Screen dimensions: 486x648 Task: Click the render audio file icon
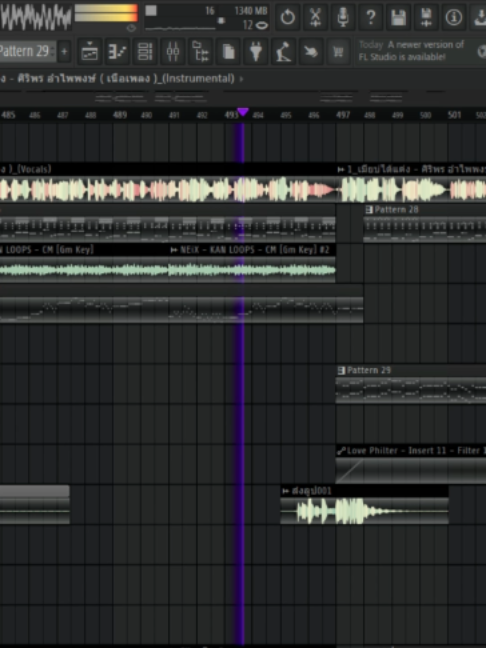pyautogui.click(x=426, y=17)
